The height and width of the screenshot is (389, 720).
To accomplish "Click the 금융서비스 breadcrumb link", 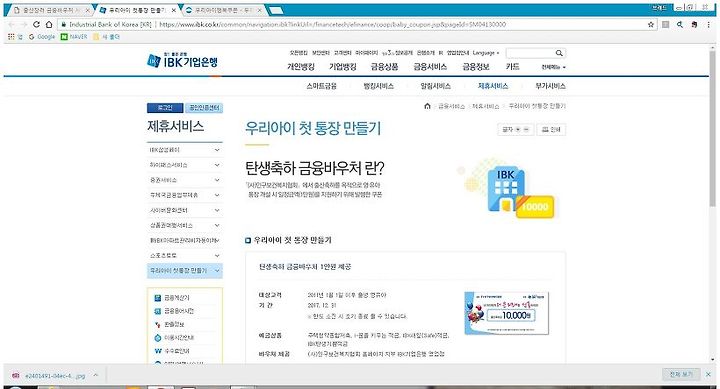I will pos(451,106).
